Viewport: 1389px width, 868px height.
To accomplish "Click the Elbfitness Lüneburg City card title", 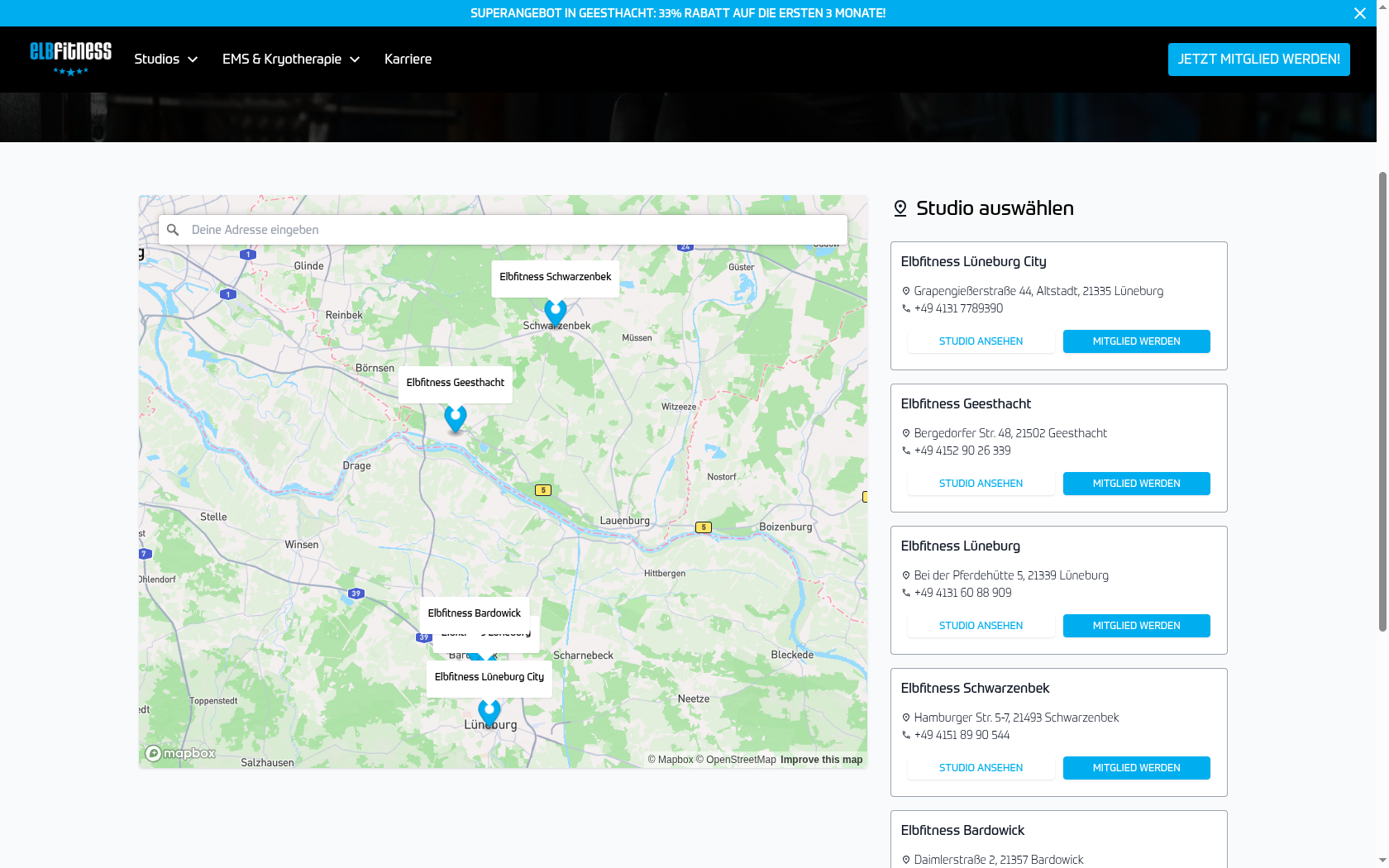I will (974, 262).
